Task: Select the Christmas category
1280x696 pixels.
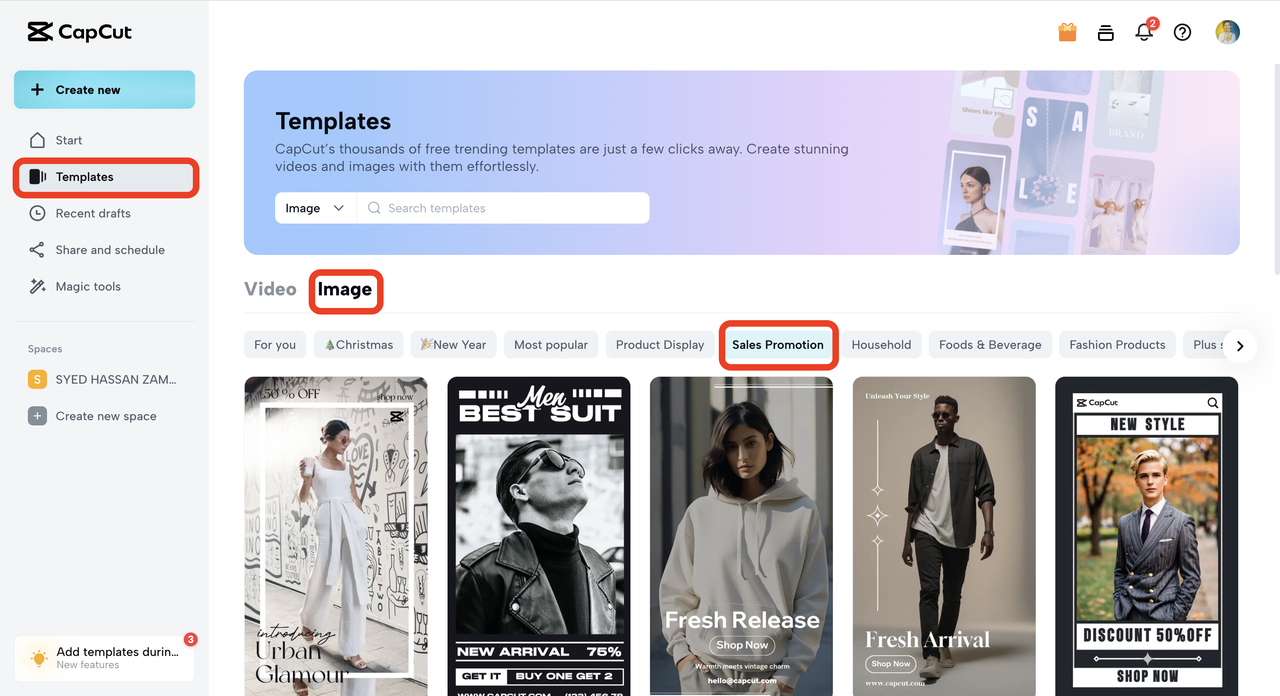Action: point(359,345)
